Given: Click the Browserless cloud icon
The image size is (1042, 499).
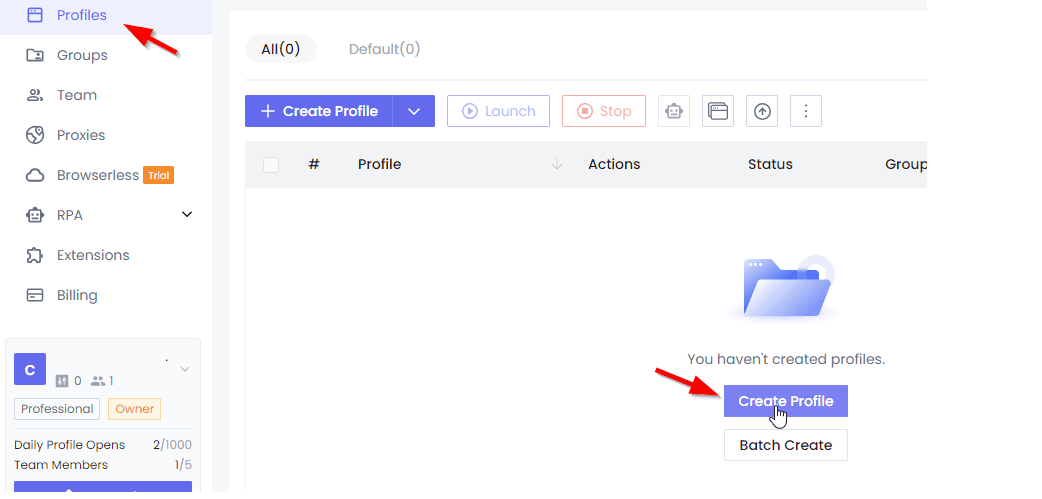Looking at the screenshot, I should (x=35, y=175).
